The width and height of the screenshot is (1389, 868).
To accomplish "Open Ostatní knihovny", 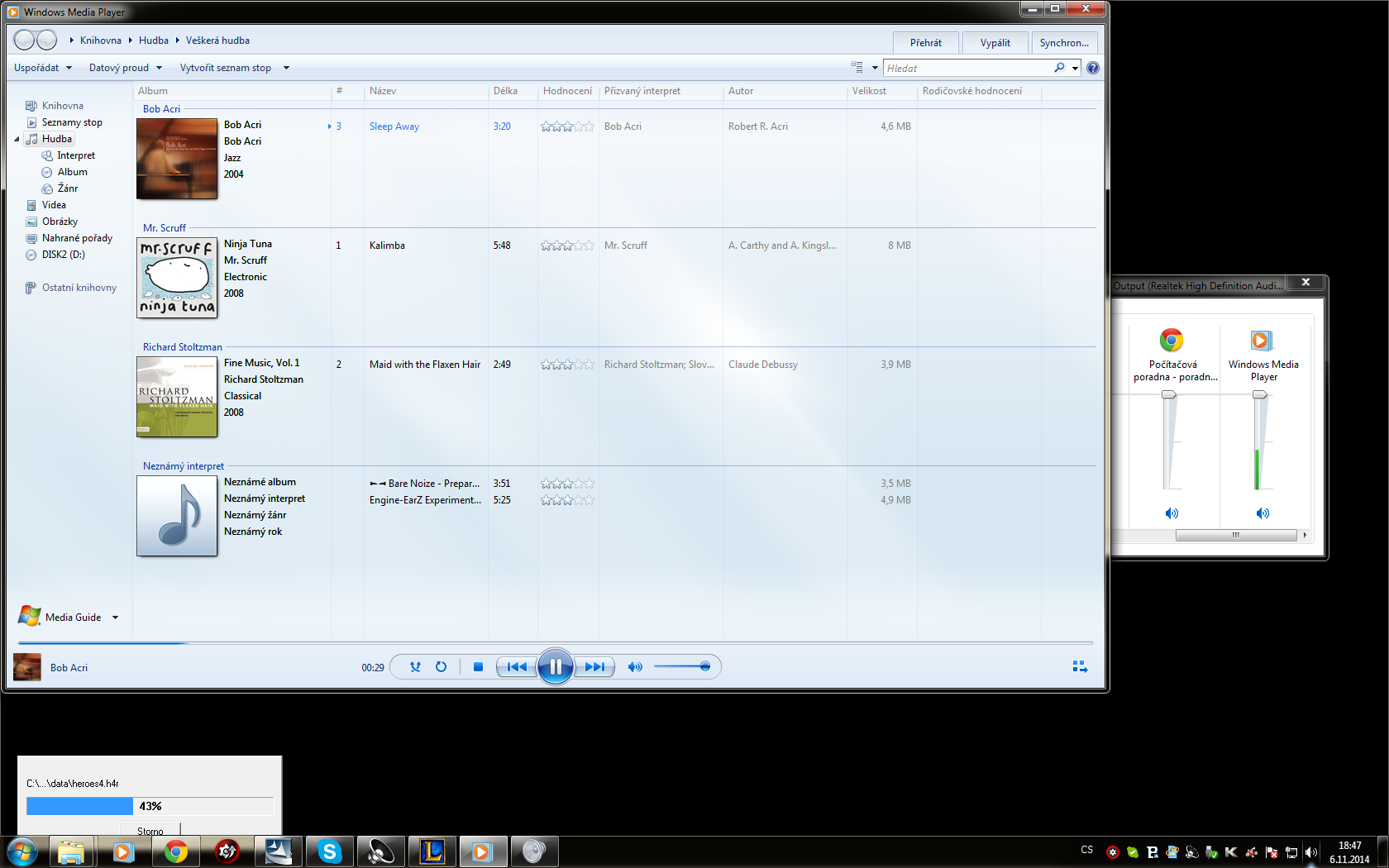I will [79, 288].
